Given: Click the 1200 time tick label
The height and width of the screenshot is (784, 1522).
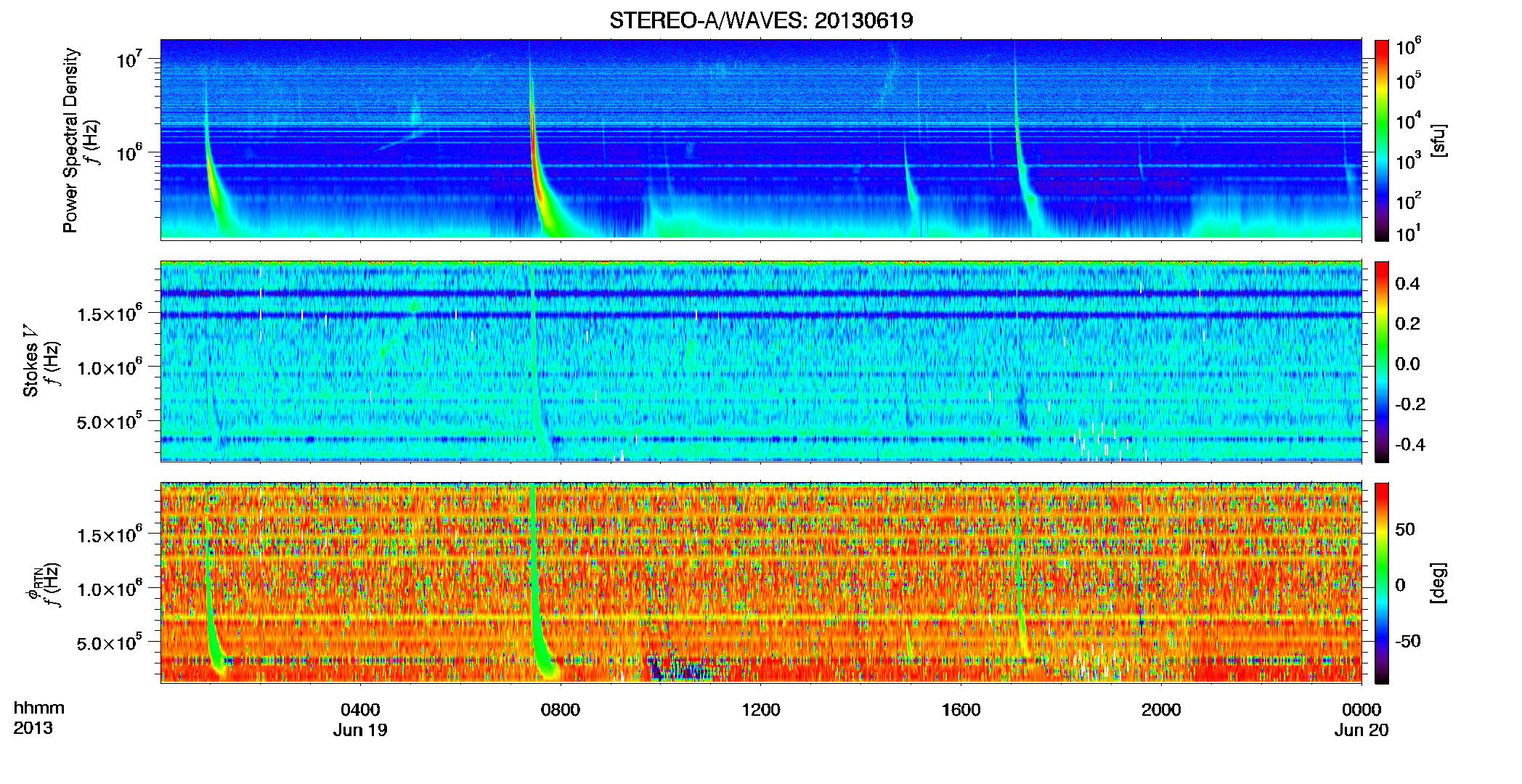Looking at the screenshot, I should click(x=761, y=710).
